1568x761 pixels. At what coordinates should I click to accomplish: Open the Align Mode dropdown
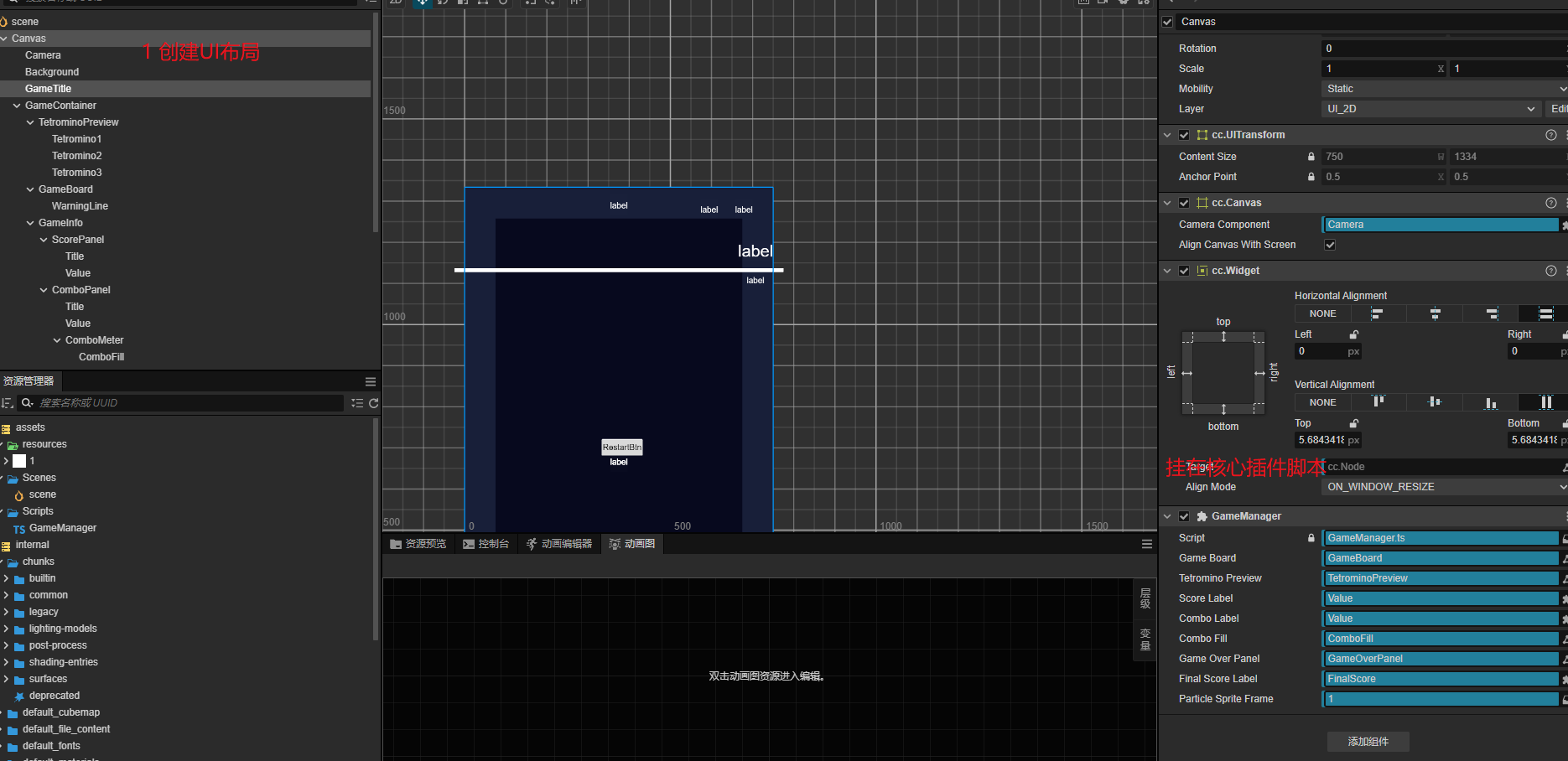click(1444, 487)
